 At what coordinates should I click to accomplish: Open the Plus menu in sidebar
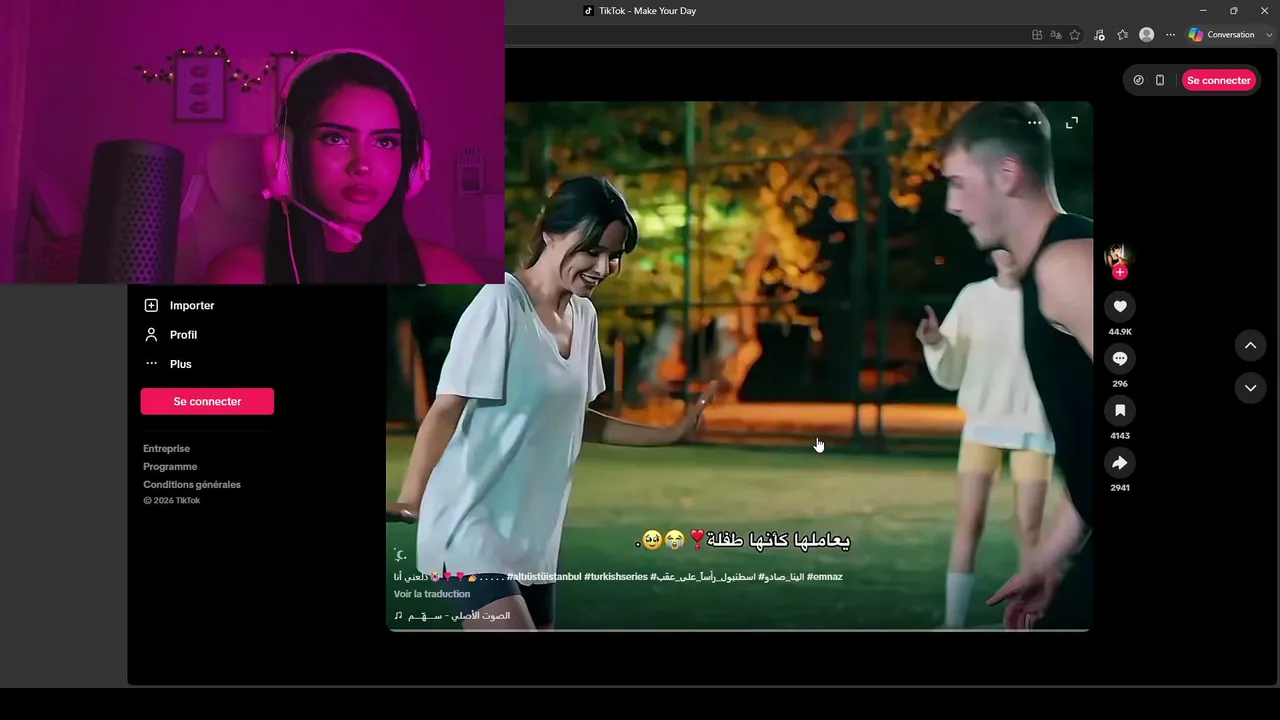(x=168, y=364)
